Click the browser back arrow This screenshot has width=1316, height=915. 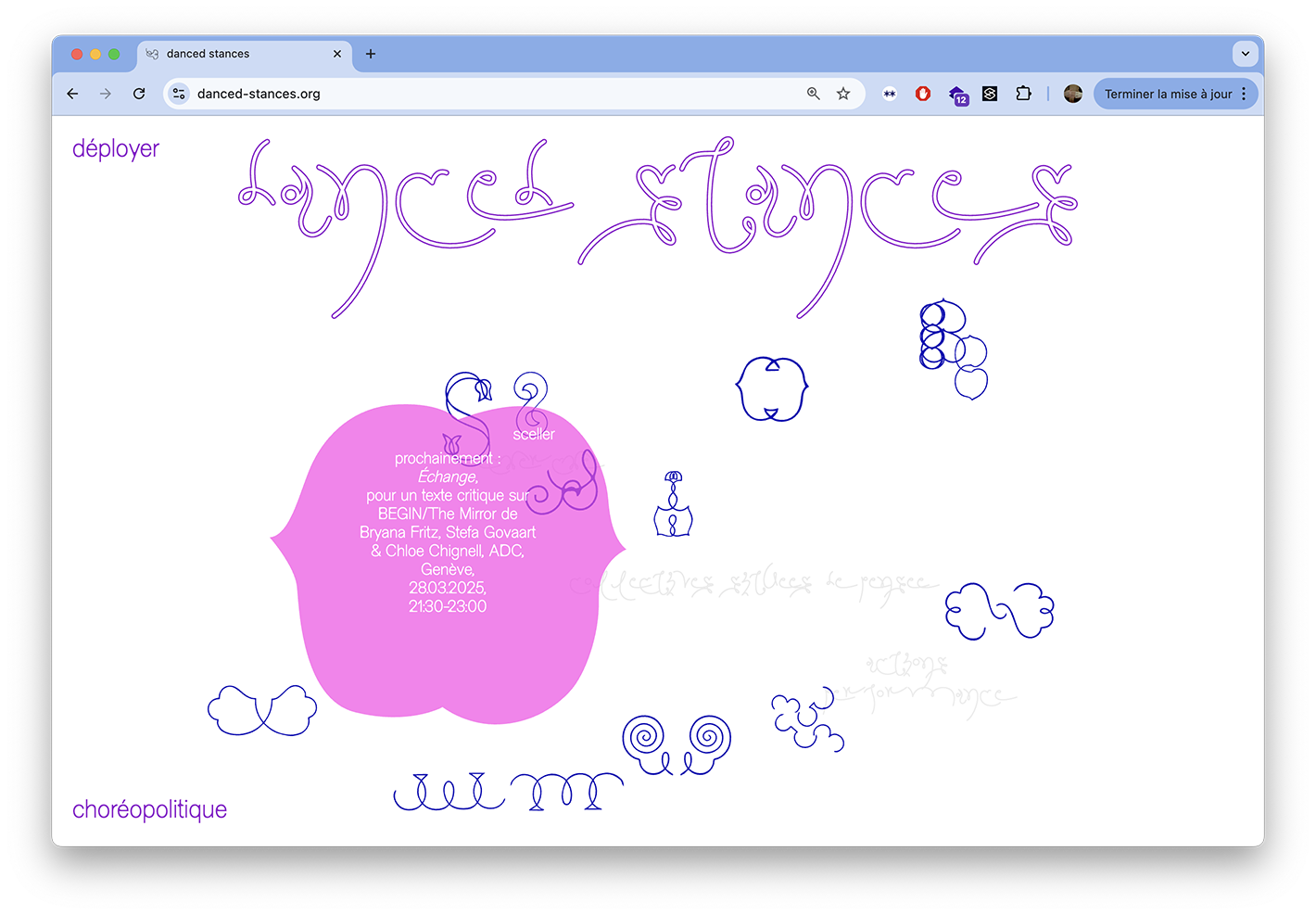point(72,94)
